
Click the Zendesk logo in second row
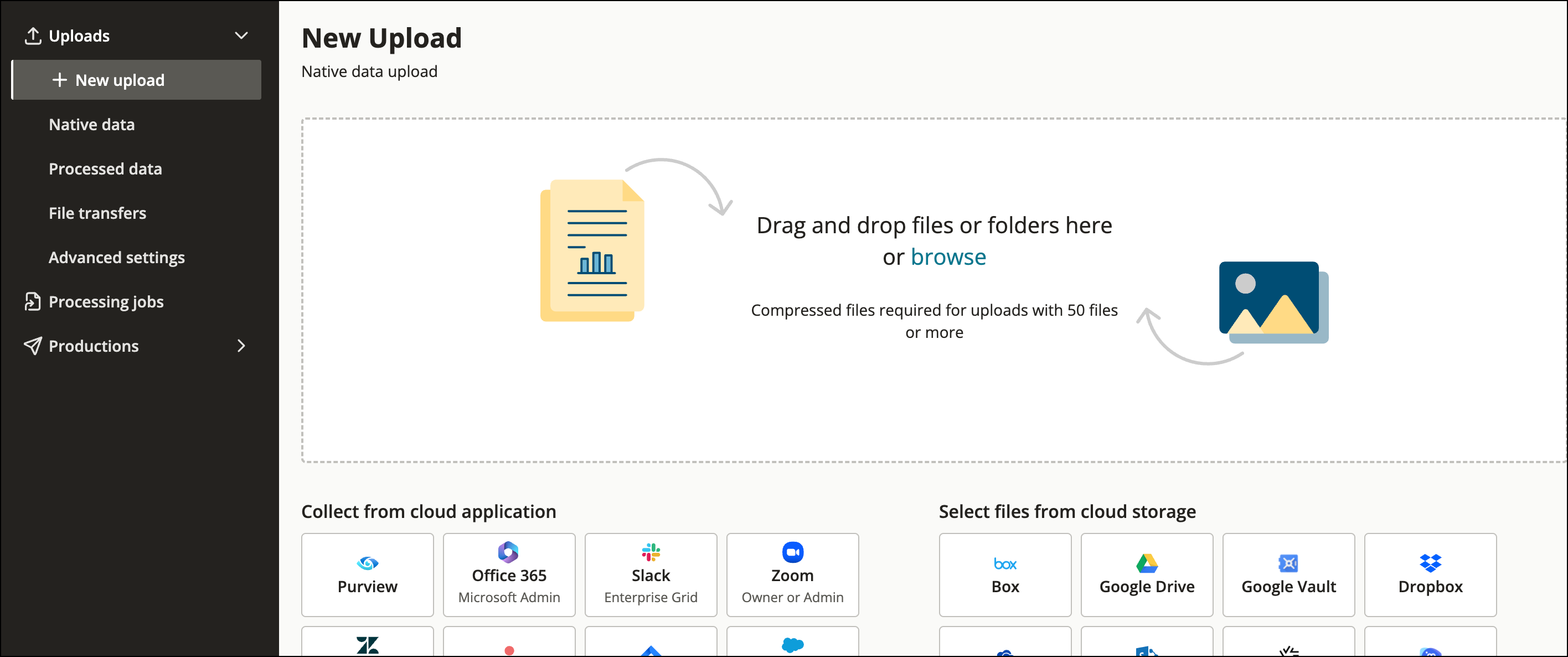click(368, 645)
